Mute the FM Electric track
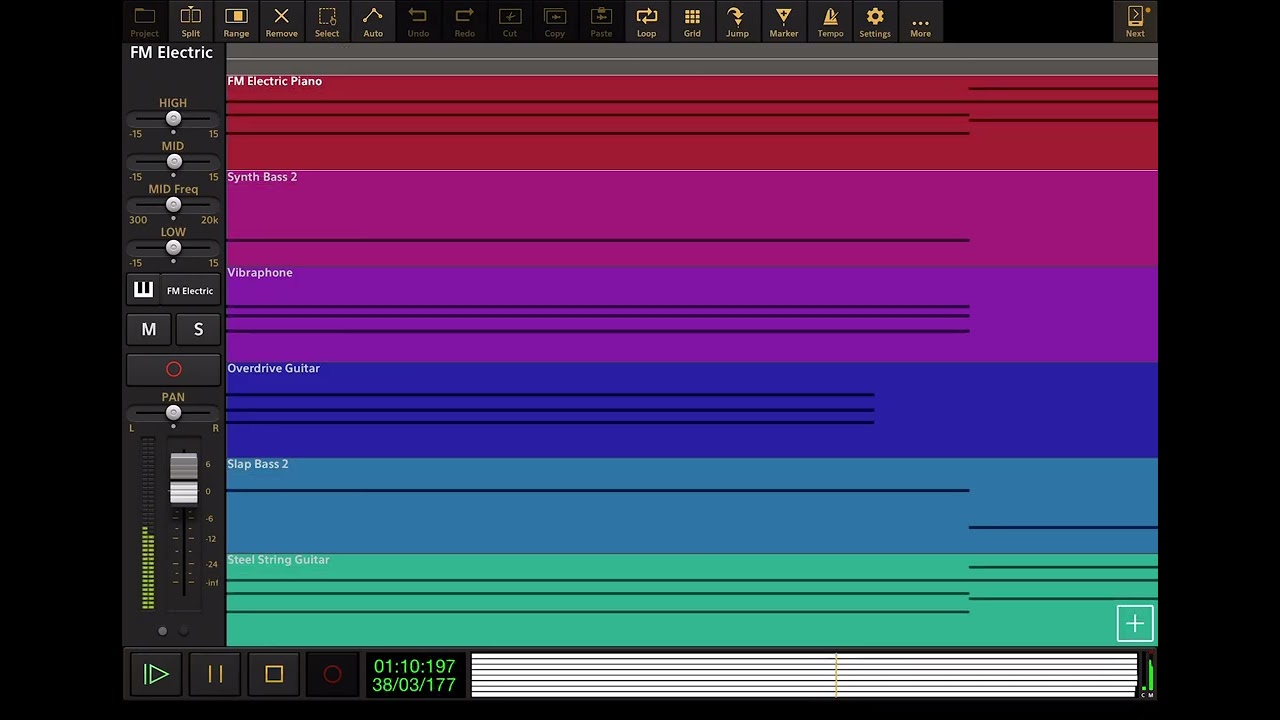The height and width of the screenshot is (720, 1280). (x=148, y=329)
